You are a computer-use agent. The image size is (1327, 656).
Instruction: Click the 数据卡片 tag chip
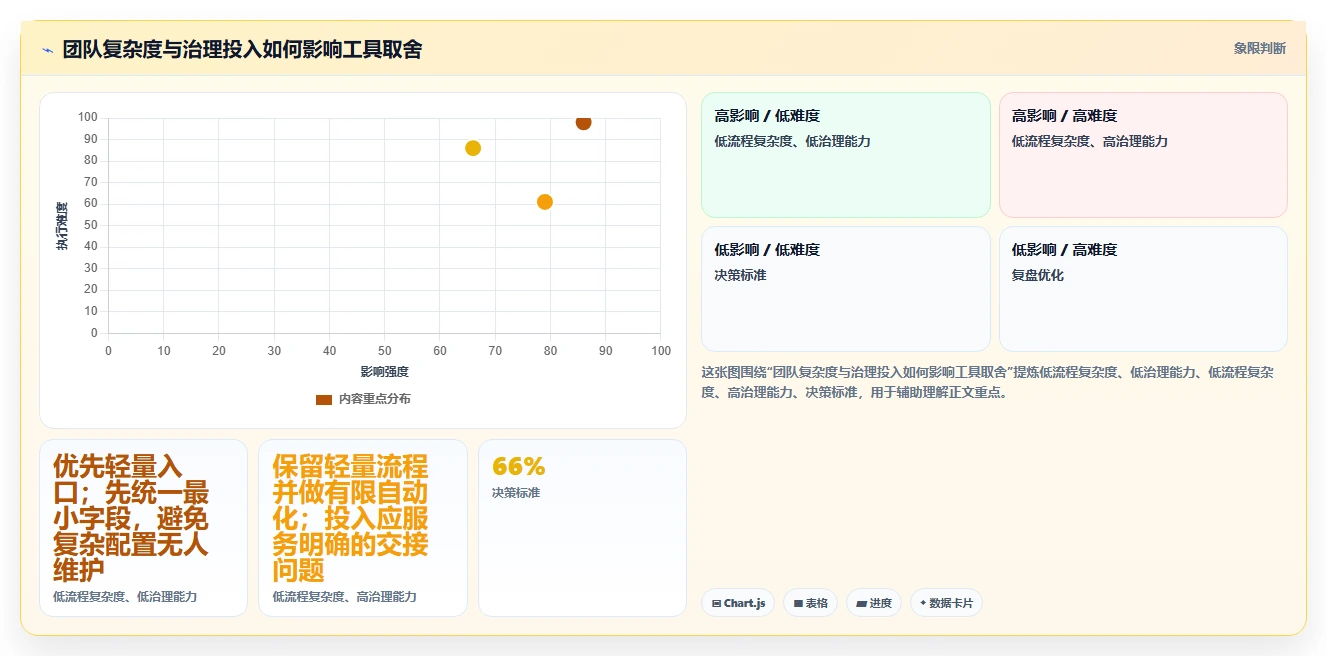click(x=946, y=603)
